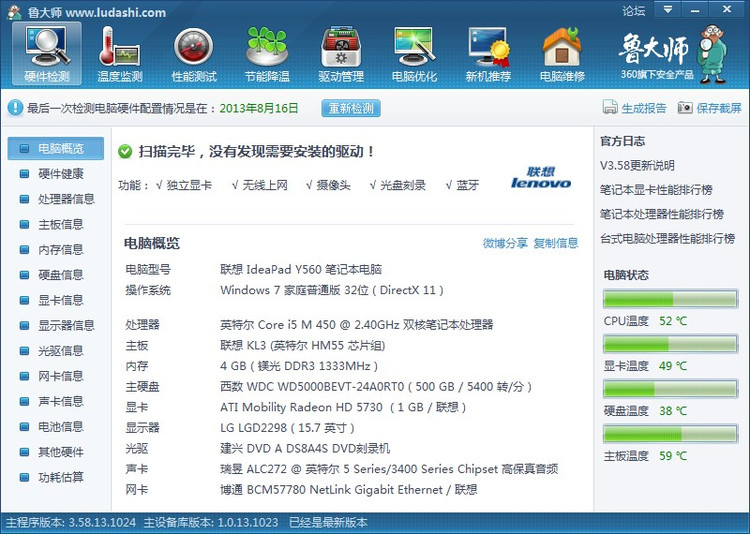The height and width of the screenshot is (534, 750).
Task: Click the 瑞昱 ALC272 sound card text
Action: [389, 469]
